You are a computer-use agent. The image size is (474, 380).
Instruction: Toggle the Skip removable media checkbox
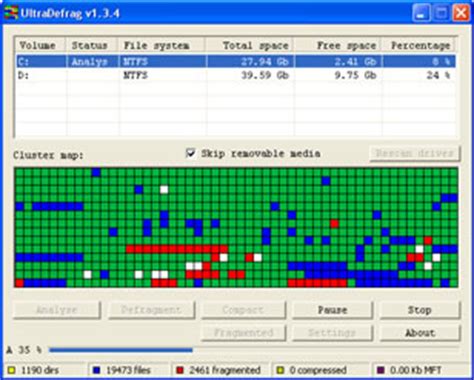[190, 153]
